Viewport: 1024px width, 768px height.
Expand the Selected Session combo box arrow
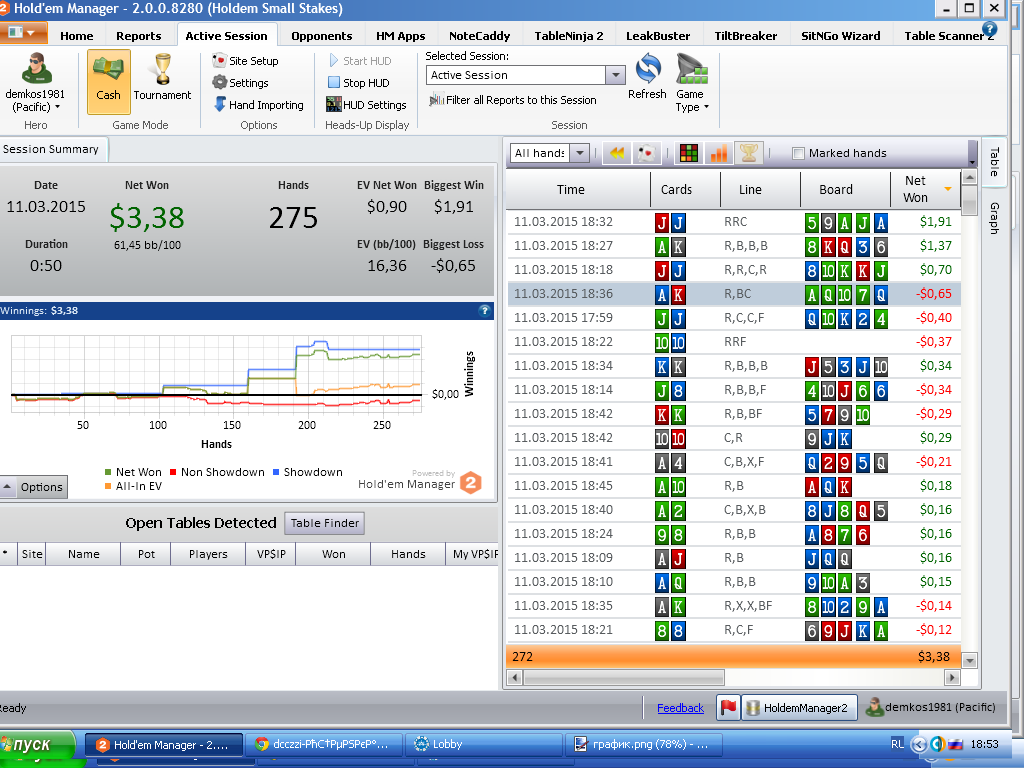click(615, 75)
